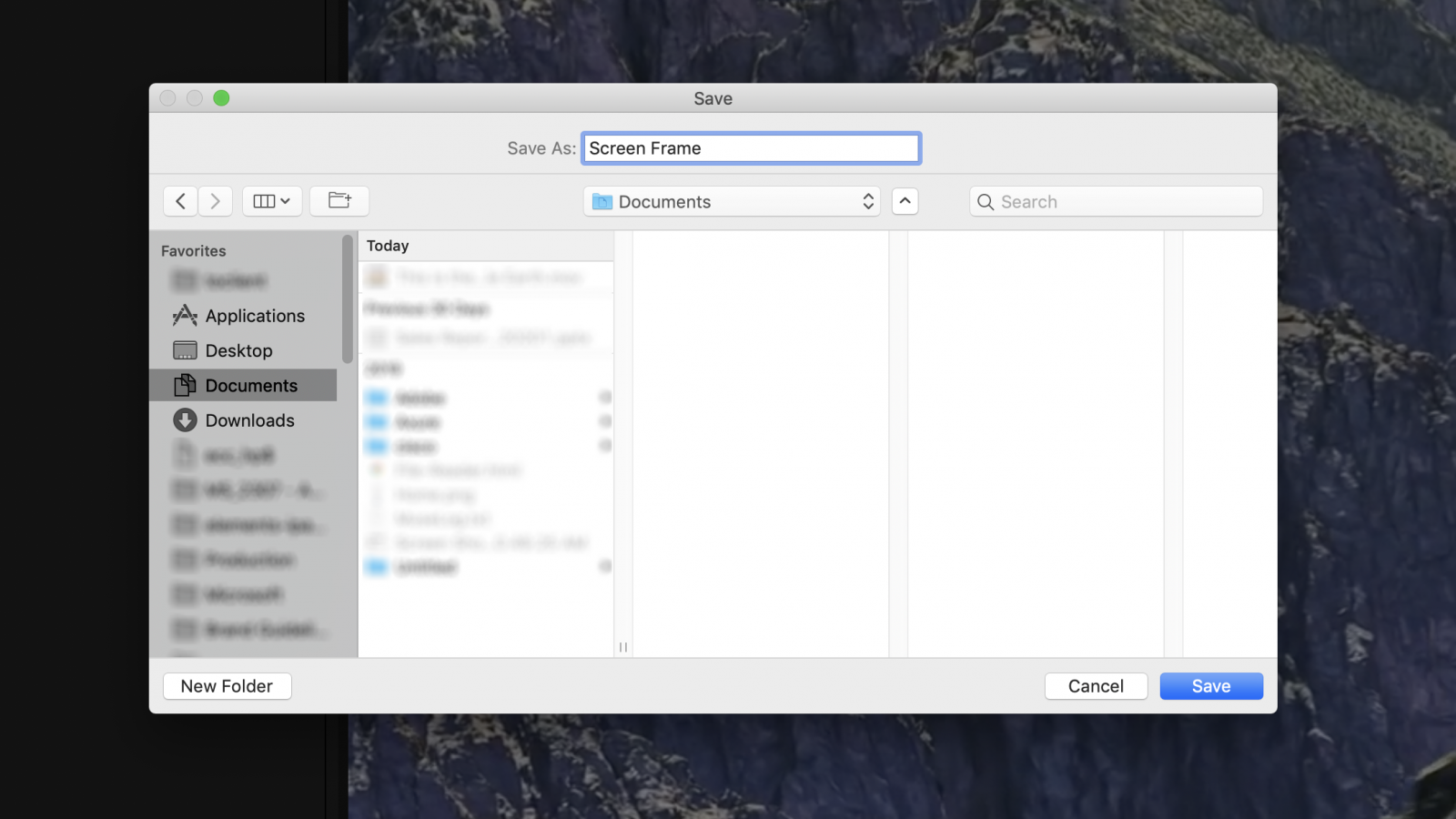Image resolution: width=1456 pixels, height=819 pixels.
Task: Click the forward navigation arrow
Action: 216,201
